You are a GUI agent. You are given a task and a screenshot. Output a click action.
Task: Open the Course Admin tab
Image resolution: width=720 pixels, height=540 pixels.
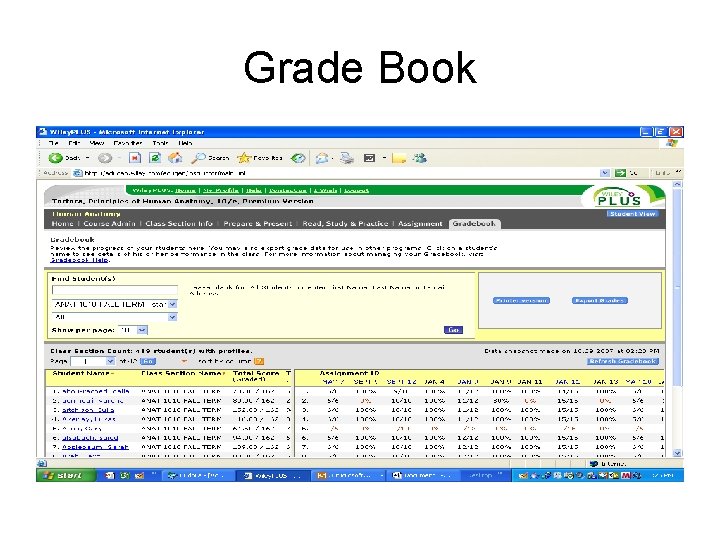coord(109,224)
